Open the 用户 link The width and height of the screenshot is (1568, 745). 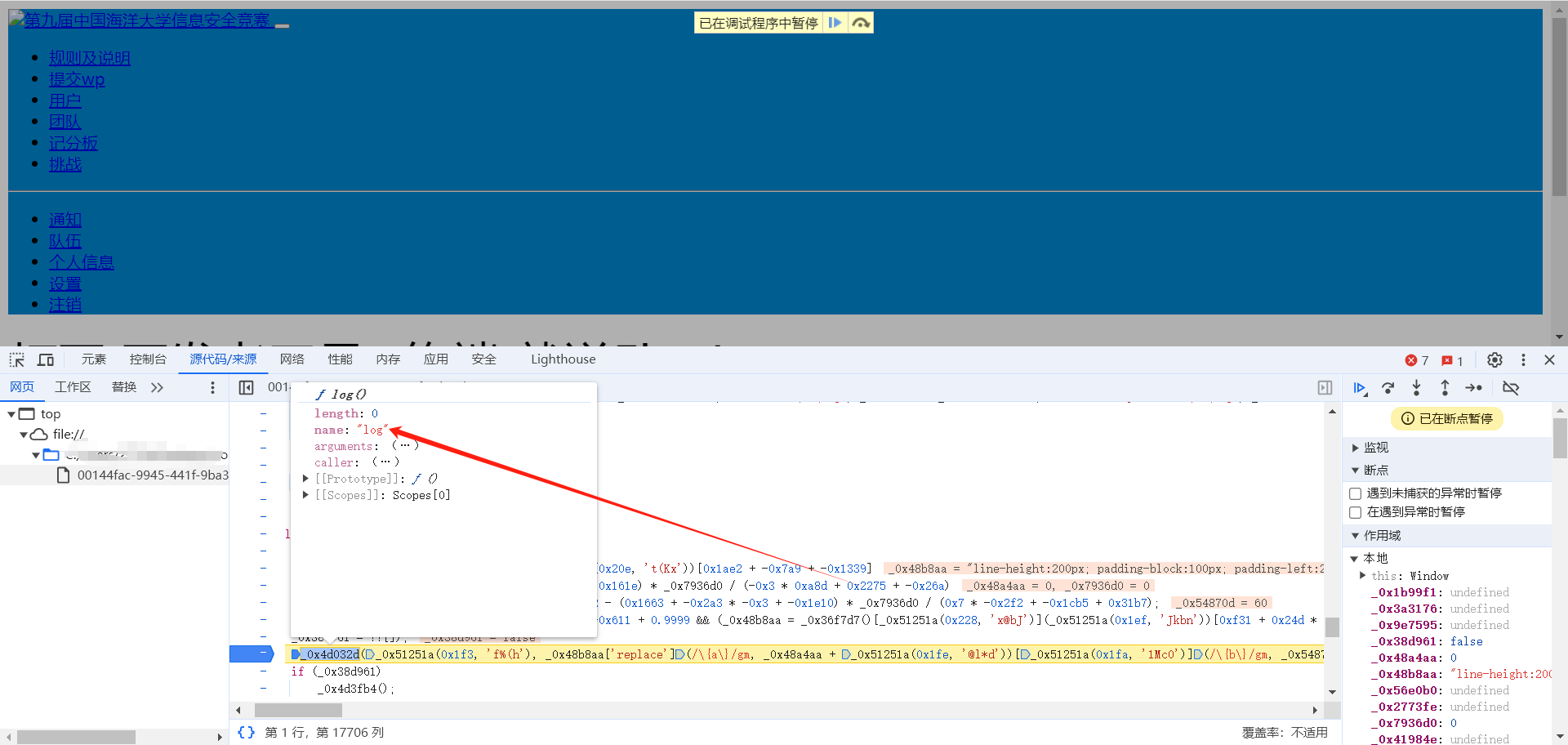(x=65, y=100)
